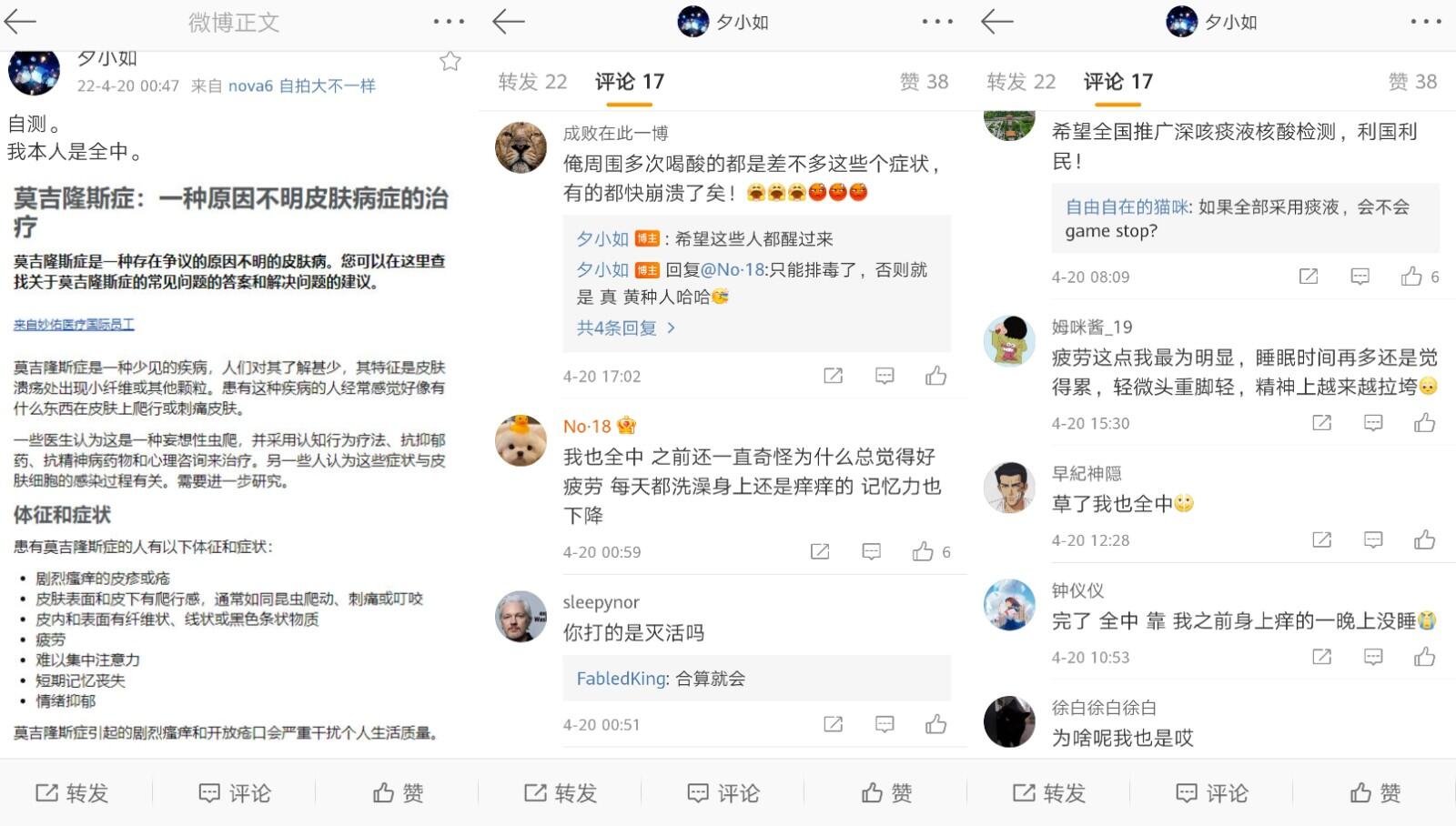Like 姆咪酱_19's comment

tap(1424, 423)
